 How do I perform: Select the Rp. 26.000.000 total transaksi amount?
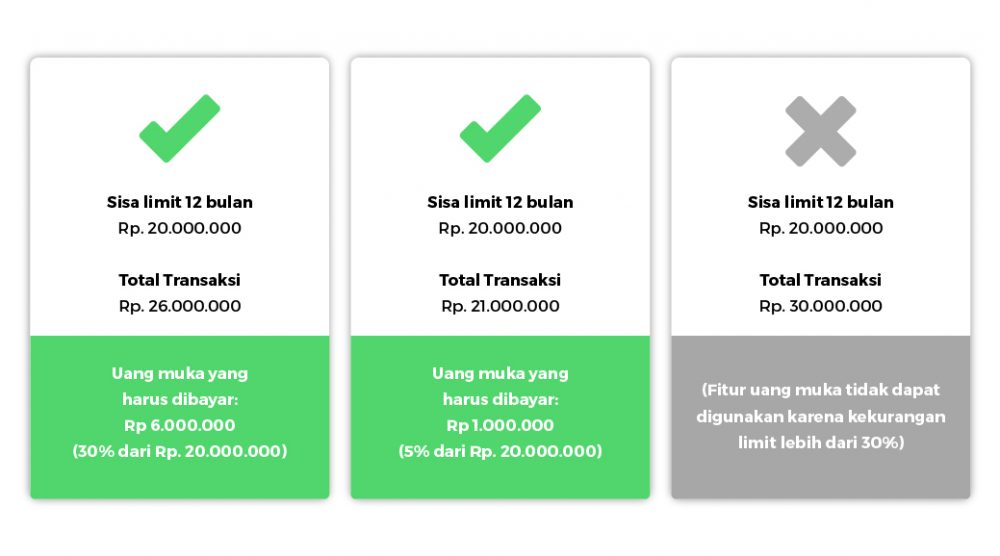pyautogui.click(x=180, y=306)
